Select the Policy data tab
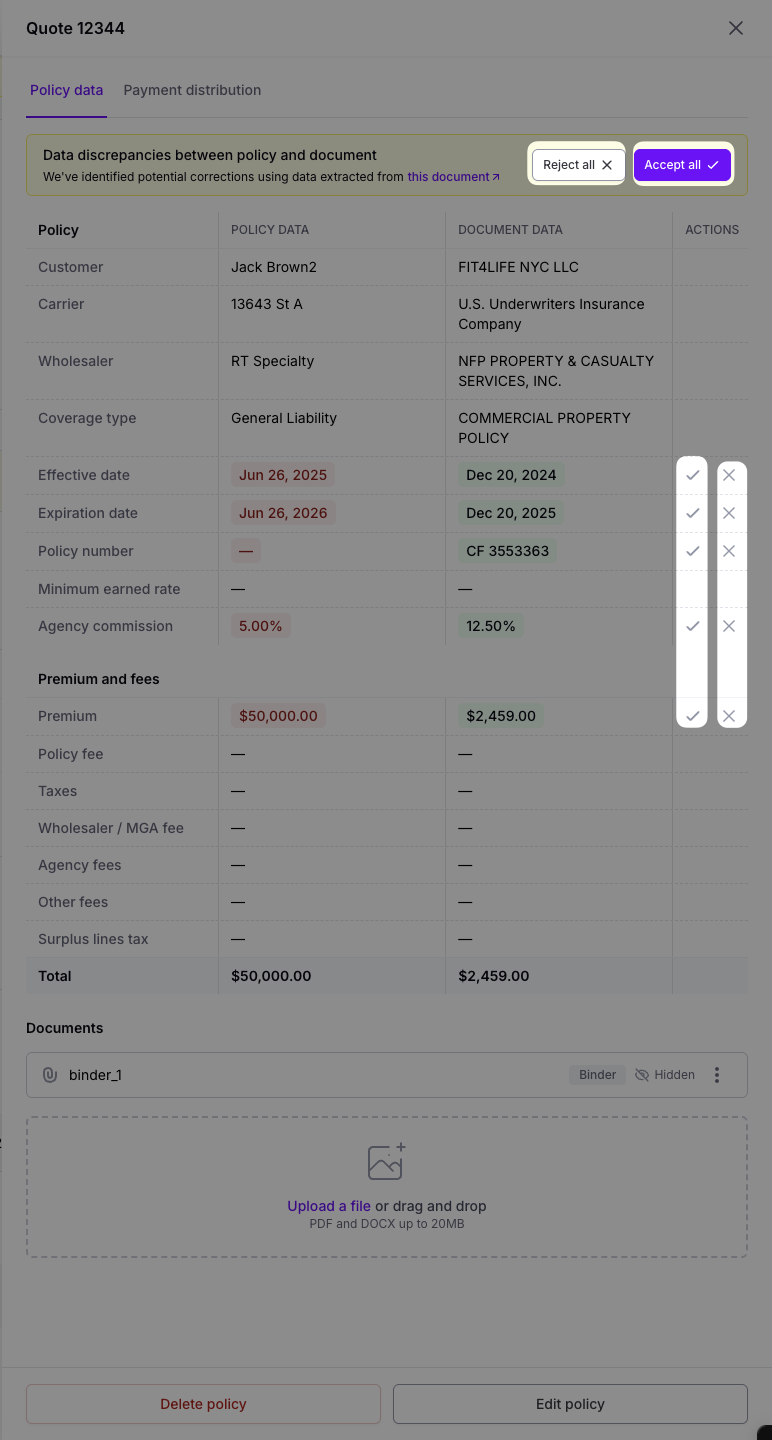 [x=66, y=90]
